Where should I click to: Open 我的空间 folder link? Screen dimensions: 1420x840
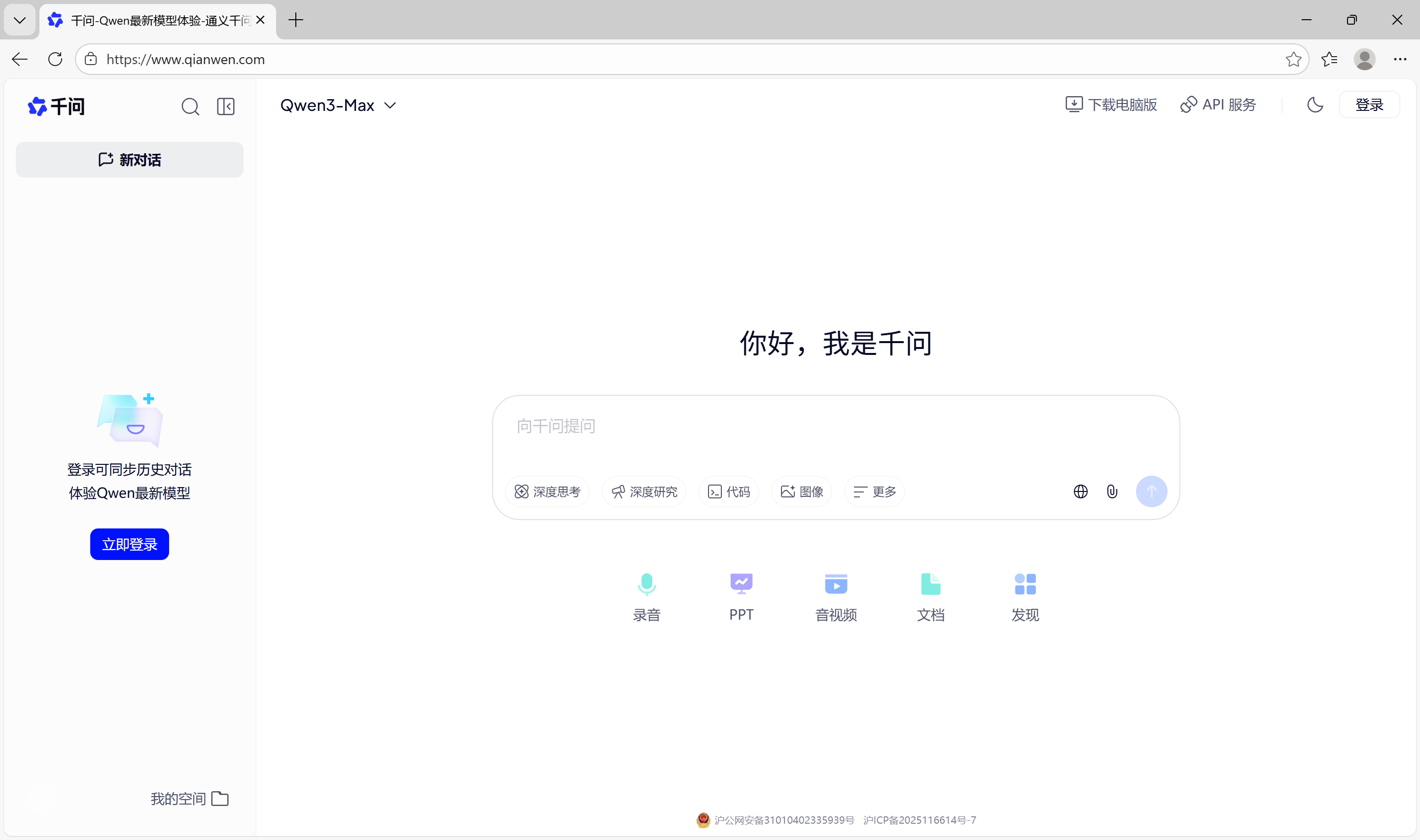click(x=190, y=798)
